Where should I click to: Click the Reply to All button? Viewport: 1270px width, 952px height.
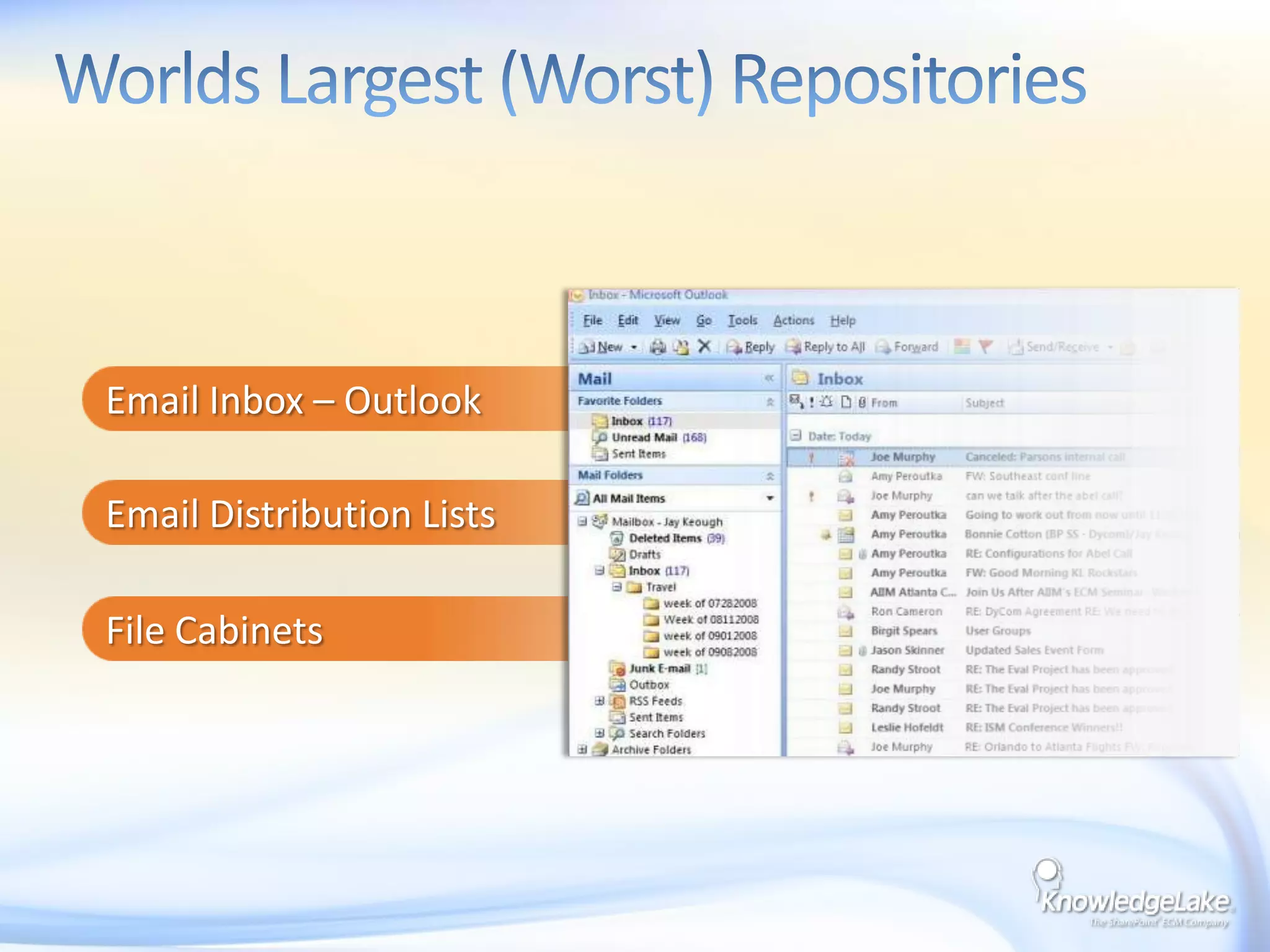[825, 347]
